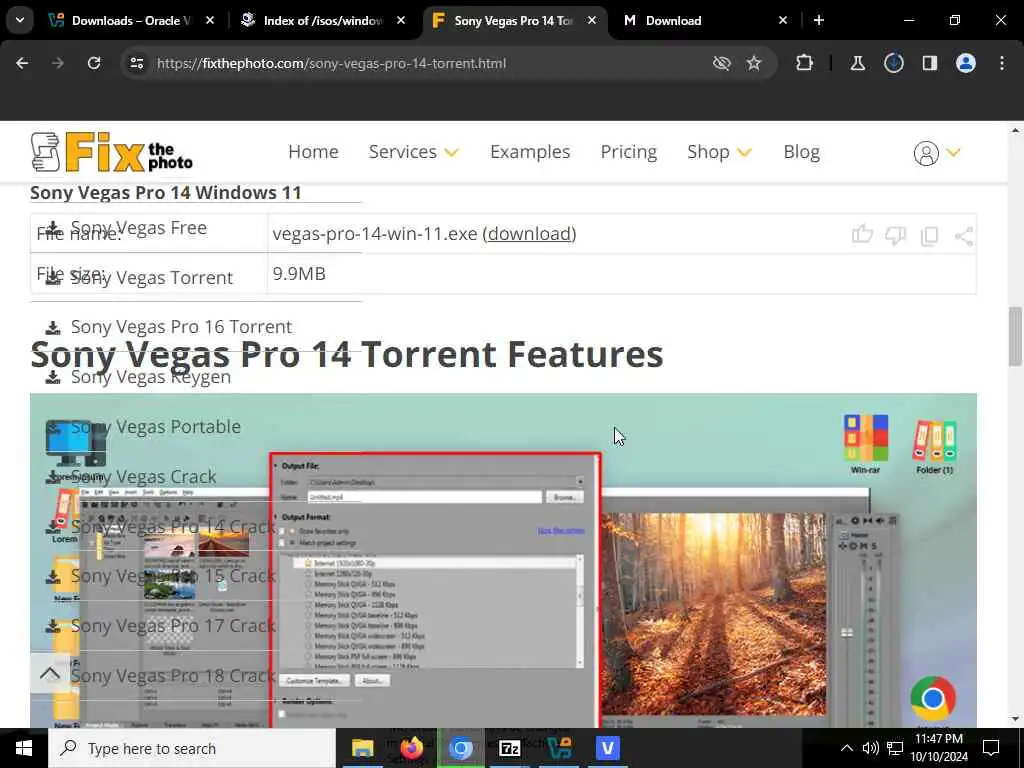Click the copy icon in the file row
The width and height of the screenshot is (1024, 768).
point(929,236)
